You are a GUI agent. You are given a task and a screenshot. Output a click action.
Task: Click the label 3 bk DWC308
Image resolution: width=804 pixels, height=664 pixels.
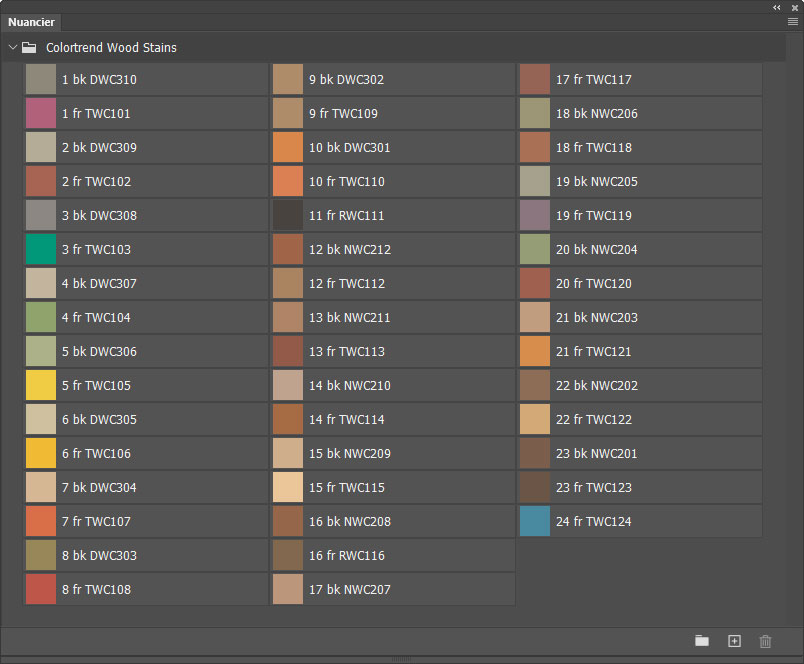tap(99, 215)
